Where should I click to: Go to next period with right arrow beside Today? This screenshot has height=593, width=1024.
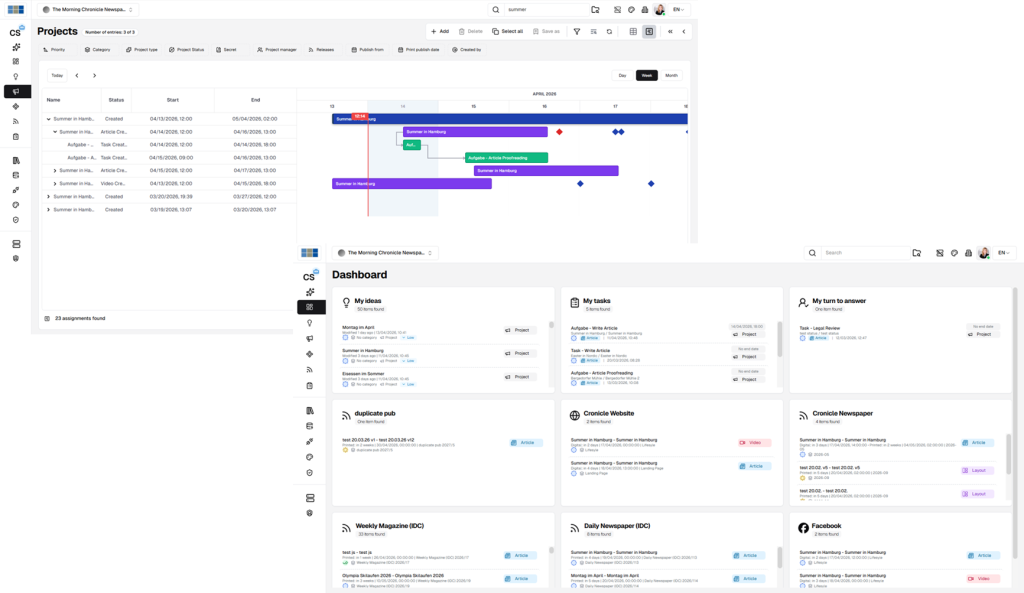[x=95, y=75]
